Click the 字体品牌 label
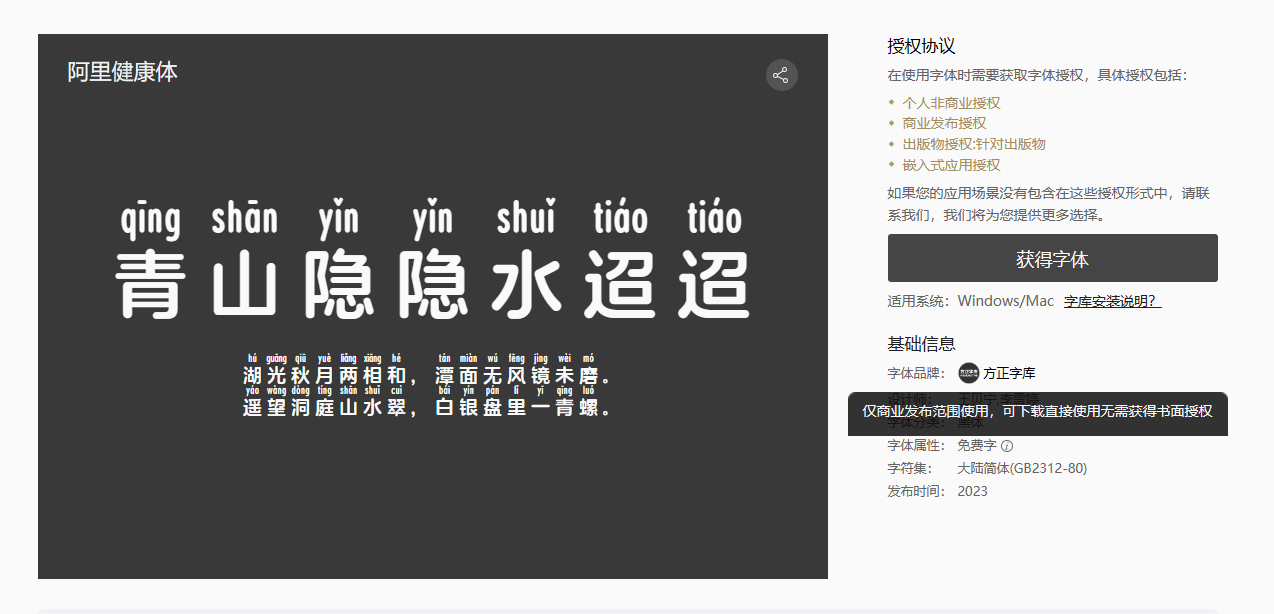The image size is (1274, 614). pyautogui.click(x=916, y=374)
